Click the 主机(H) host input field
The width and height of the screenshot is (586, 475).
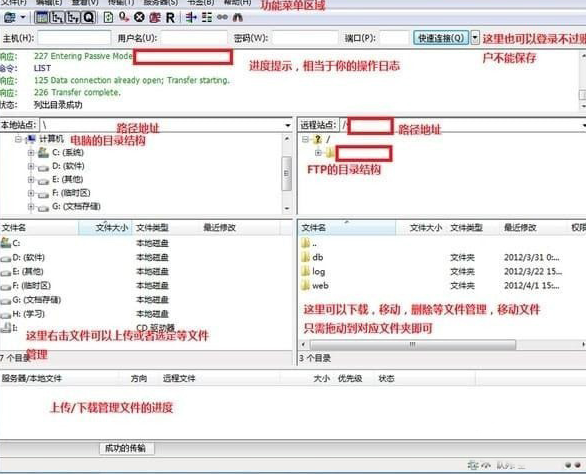pyautogui.click(x=74, y=38)
